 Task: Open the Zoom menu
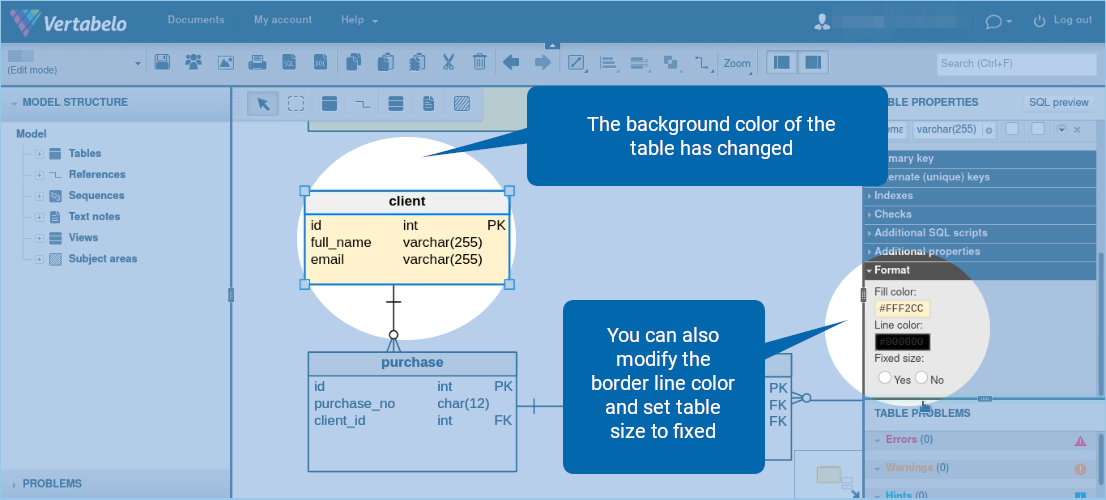point(737,63)
